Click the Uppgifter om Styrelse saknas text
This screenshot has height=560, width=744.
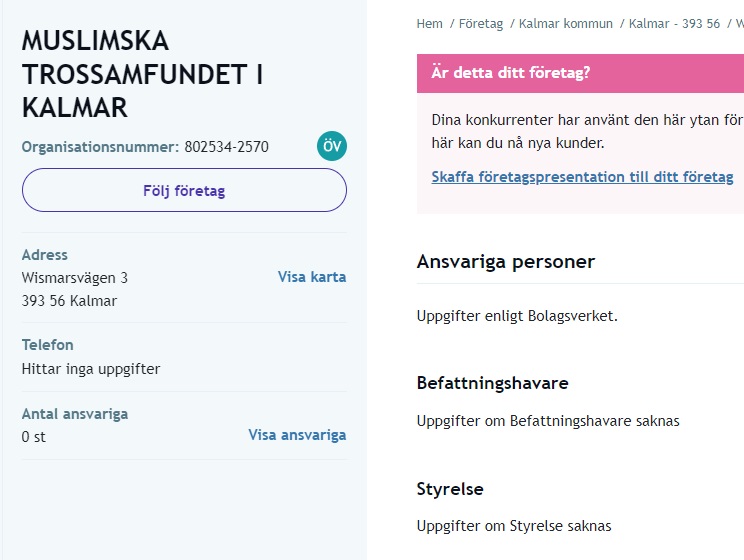(x=513, y=526)
